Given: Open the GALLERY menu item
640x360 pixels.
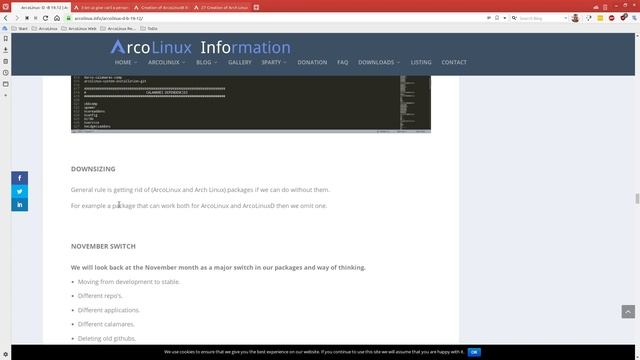Looking at the screenshot, I should [x=240, y=62].
